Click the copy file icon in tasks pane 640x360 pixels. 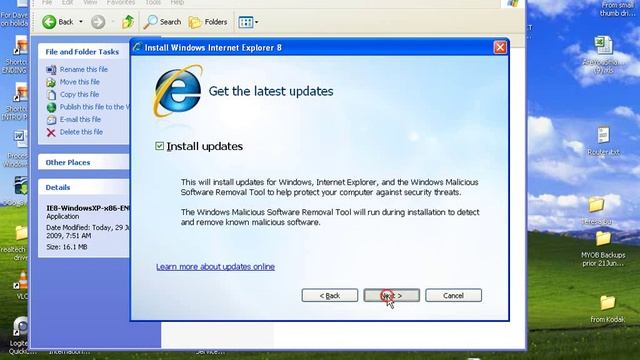pos(51,95)
